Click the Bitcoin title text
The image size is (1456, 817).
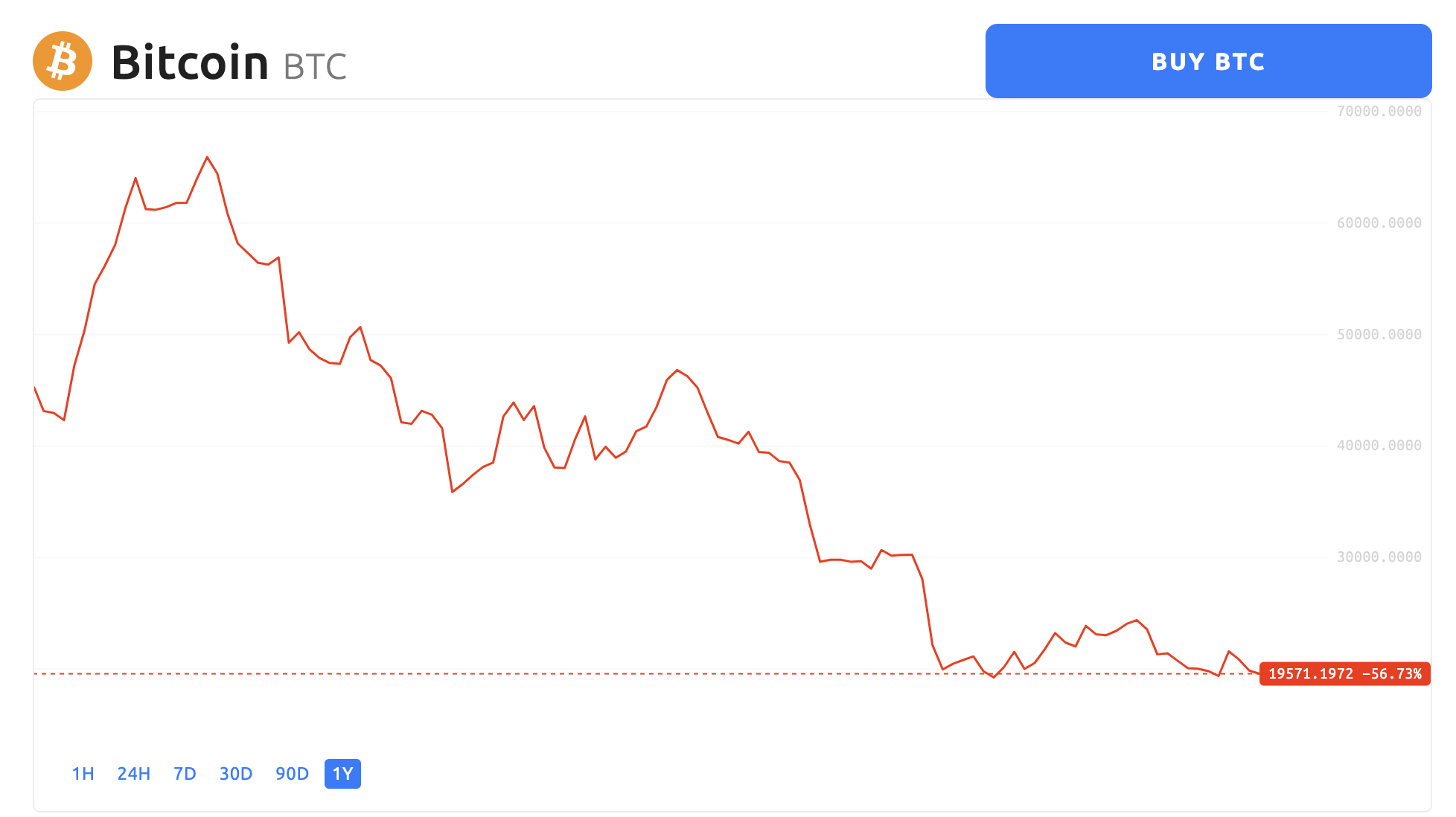[190, 63]
